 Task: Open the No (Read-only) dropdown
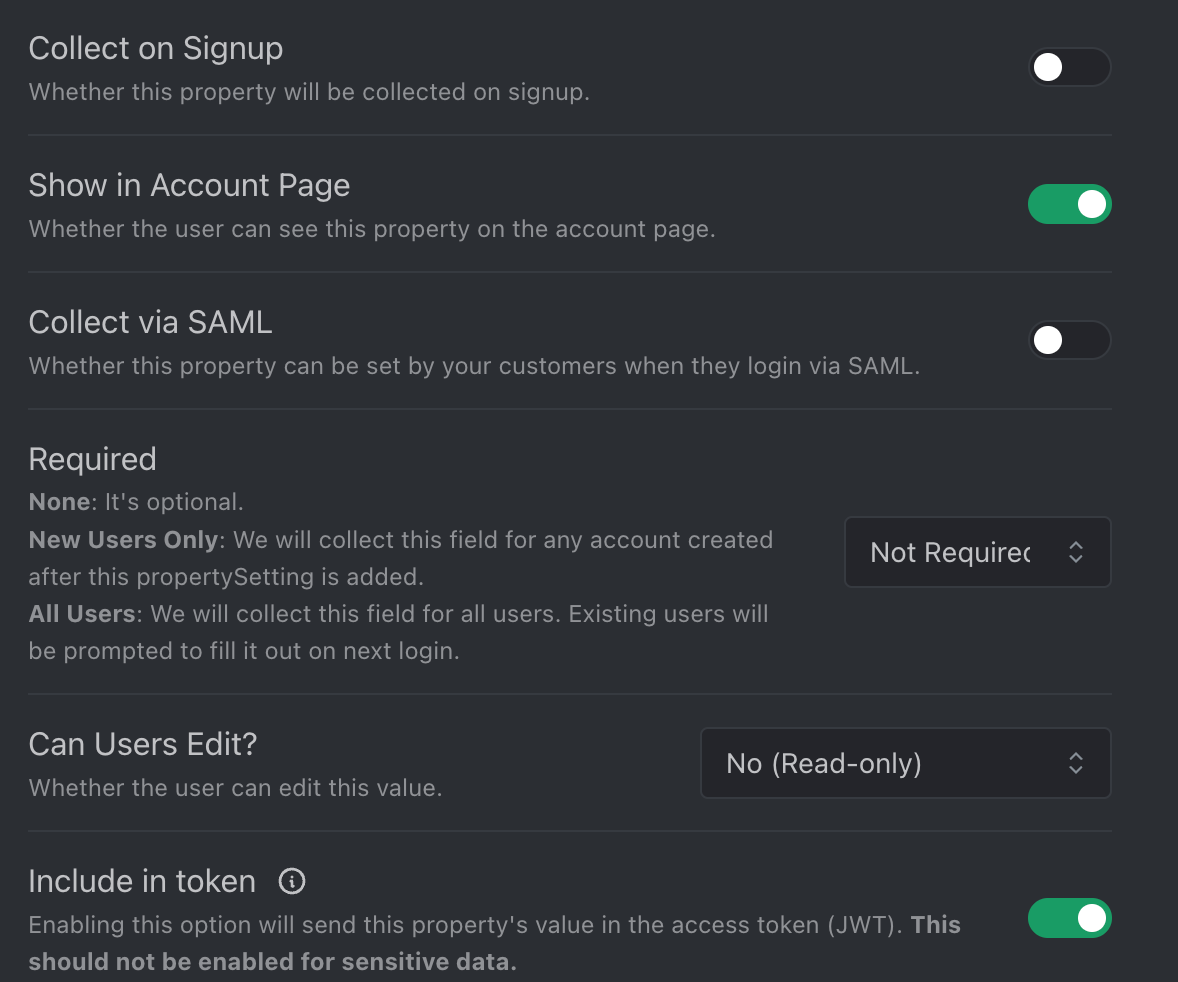point(905,763)
